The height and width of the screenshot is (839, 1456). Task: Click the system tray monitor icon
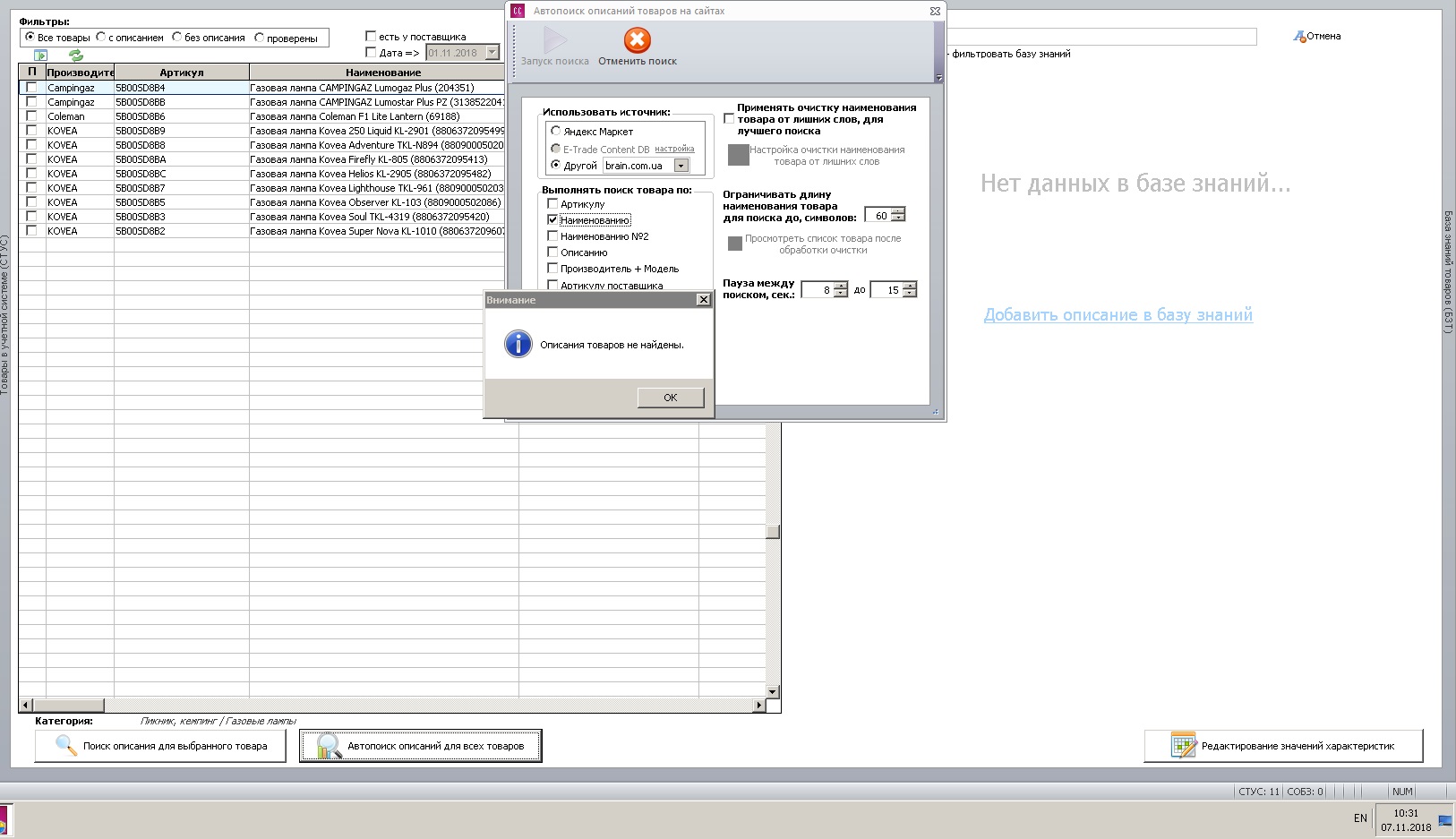coord(1445,819)
